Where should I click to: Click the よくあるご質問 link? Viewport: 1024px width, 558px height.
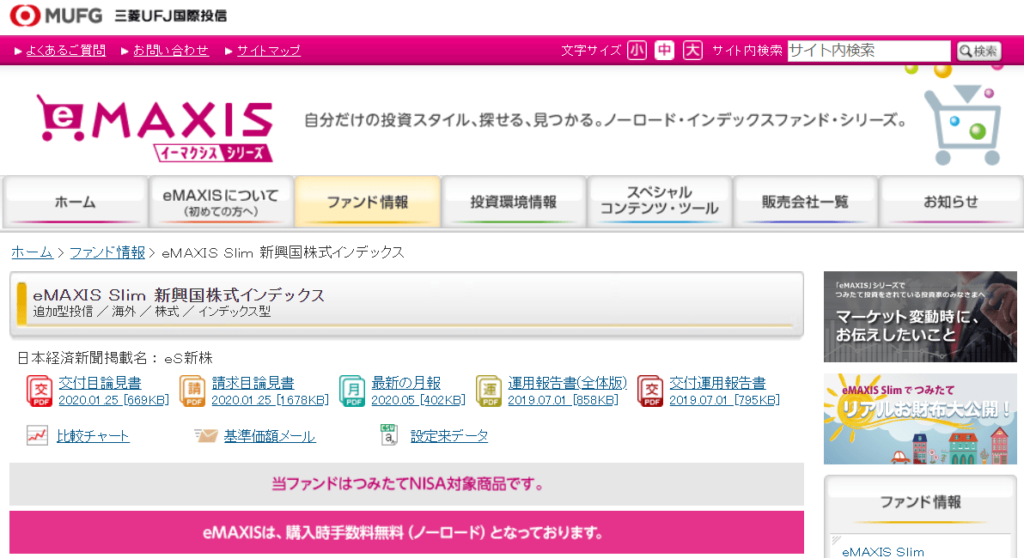(66, 51)
